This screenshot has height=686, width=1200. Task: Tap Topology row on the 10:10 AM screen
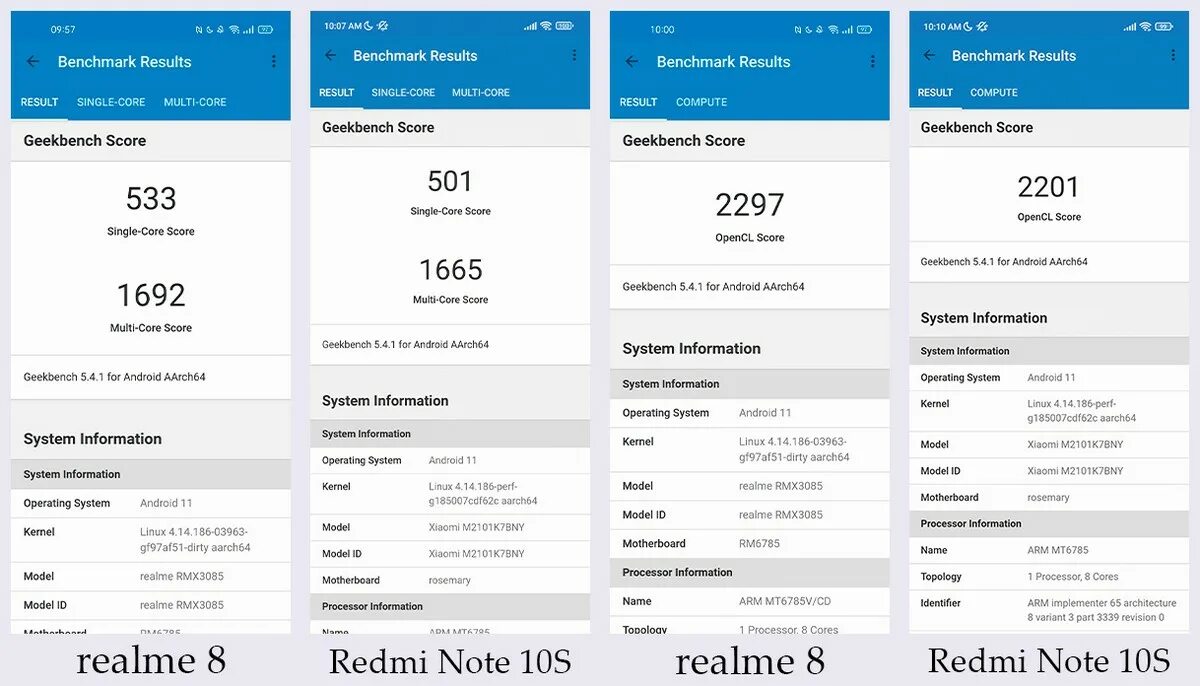click(x=1049, y=577)
